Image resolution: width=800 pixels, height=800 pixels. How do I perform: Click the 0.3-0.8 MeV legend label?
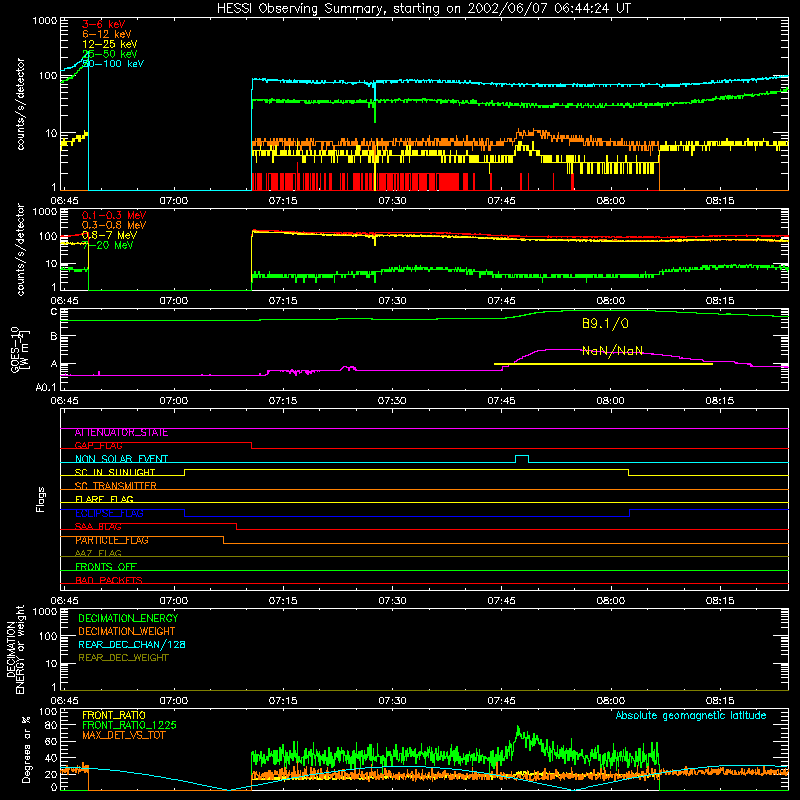coord(114,225)
